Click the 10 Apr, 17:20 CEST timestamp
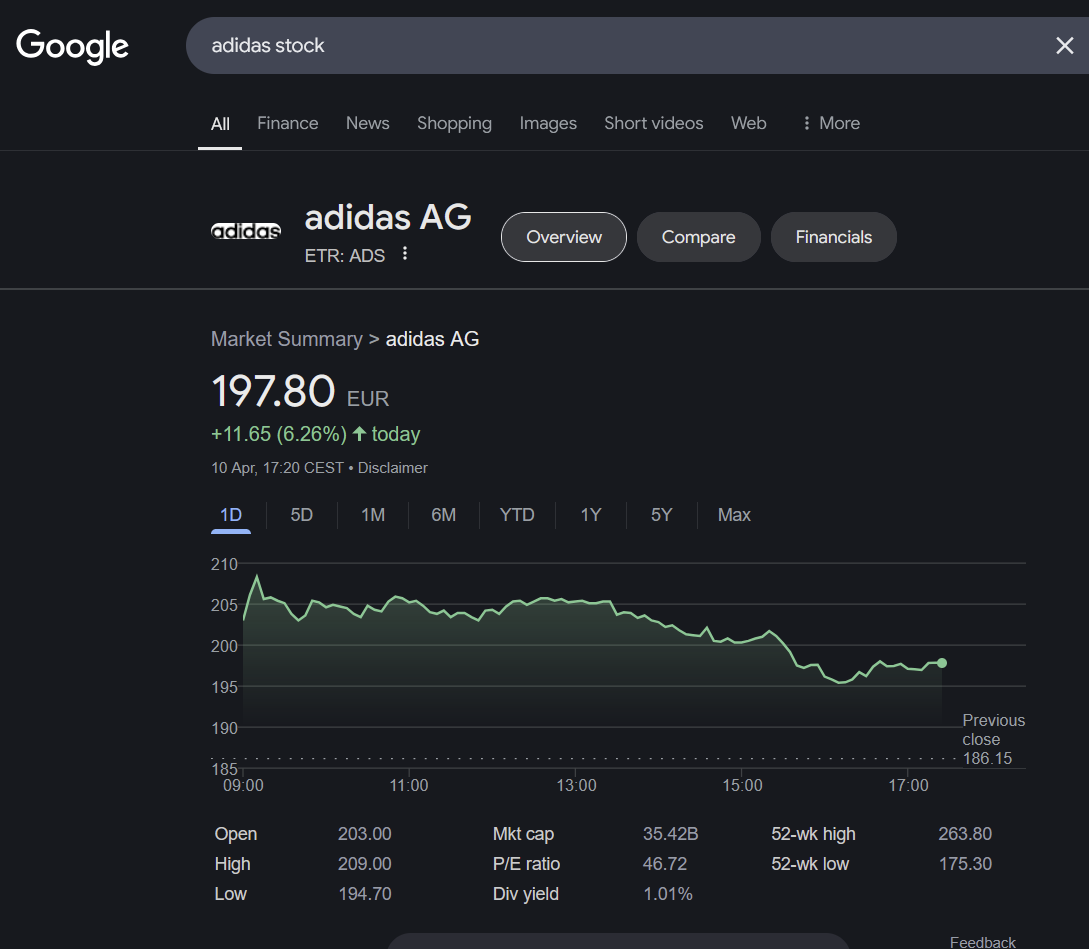 [277, 468]
